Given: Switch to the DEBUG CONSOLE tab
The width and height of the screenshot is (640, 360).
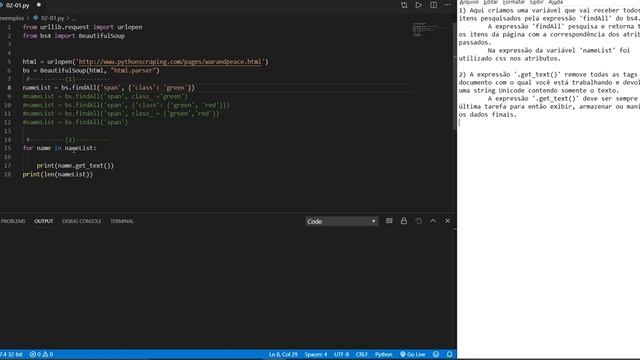Looking at the screenshot, I should (x=82, y=221).
